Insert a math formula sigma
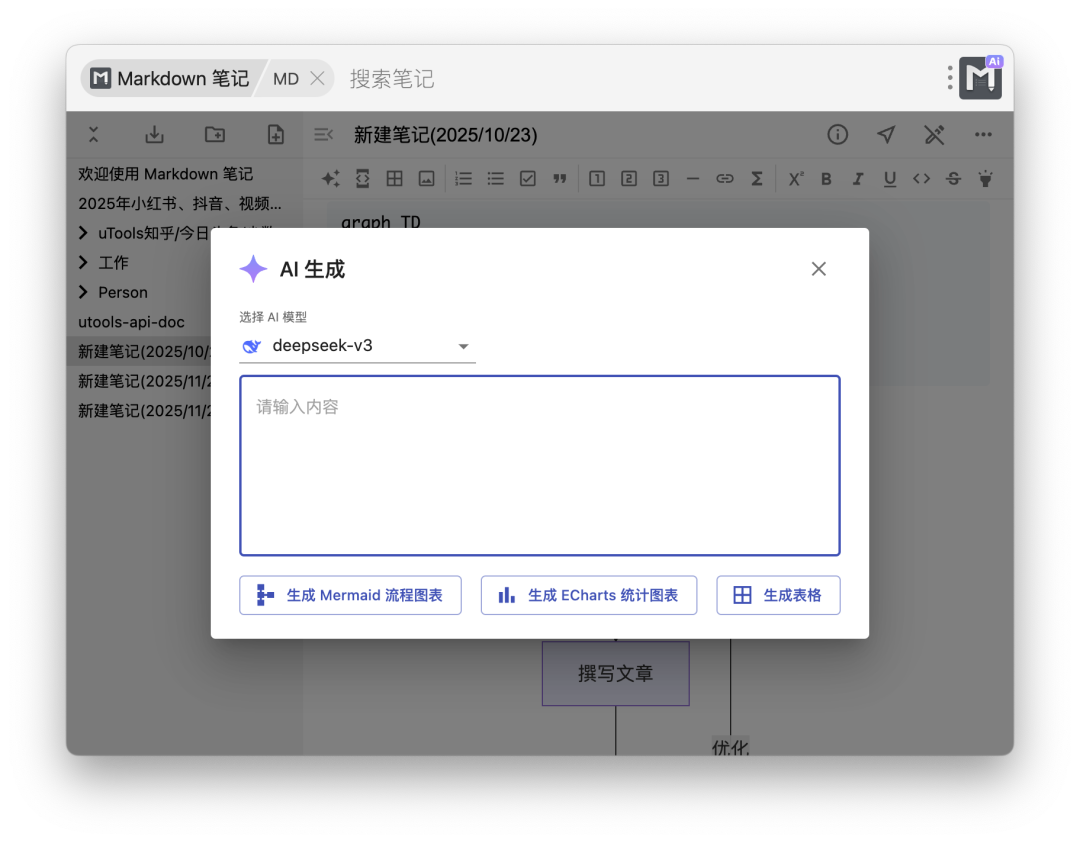 756,179
